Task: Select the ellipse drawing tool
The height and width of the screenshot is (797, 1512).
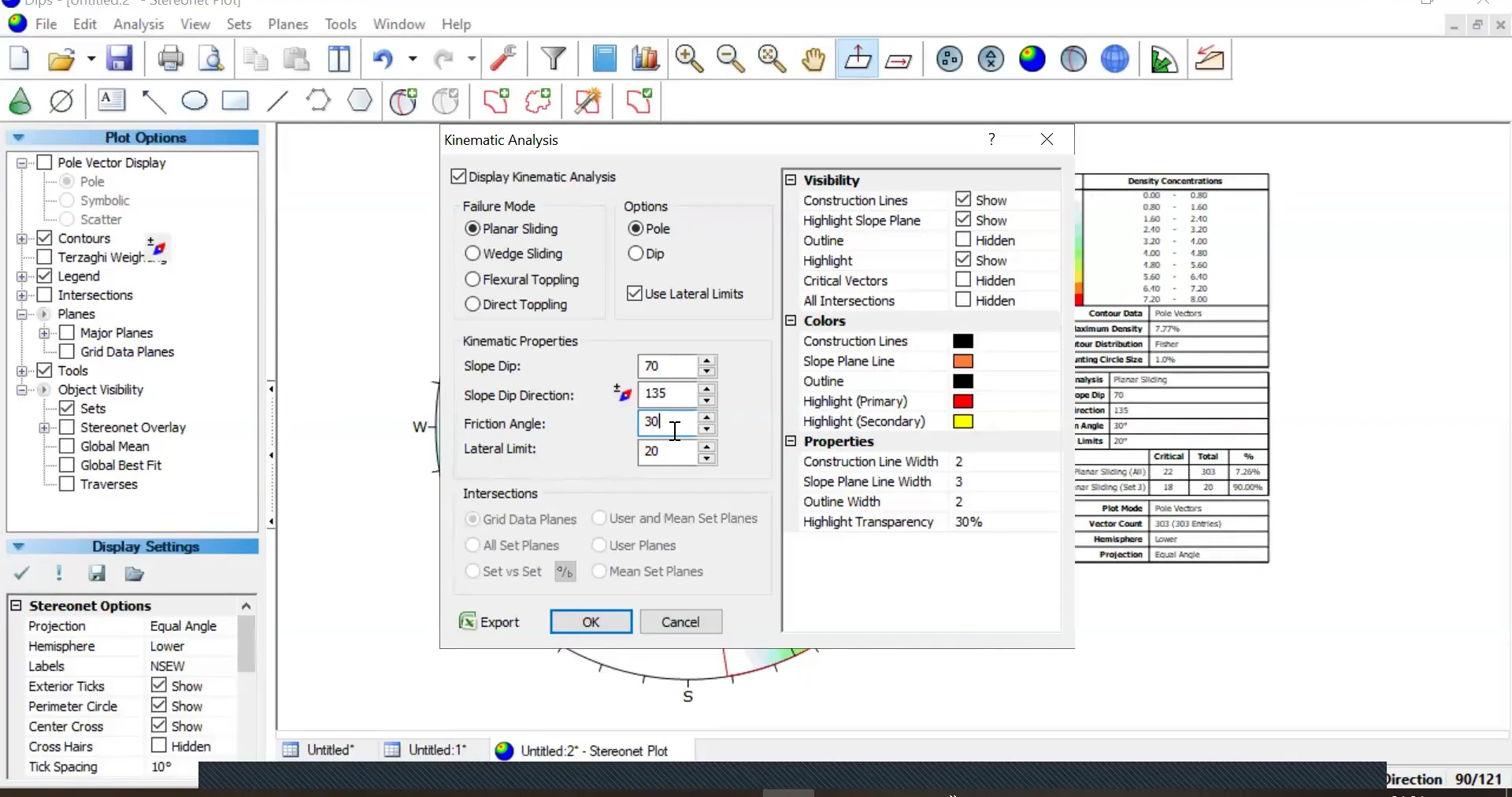Action: point(194,101)
